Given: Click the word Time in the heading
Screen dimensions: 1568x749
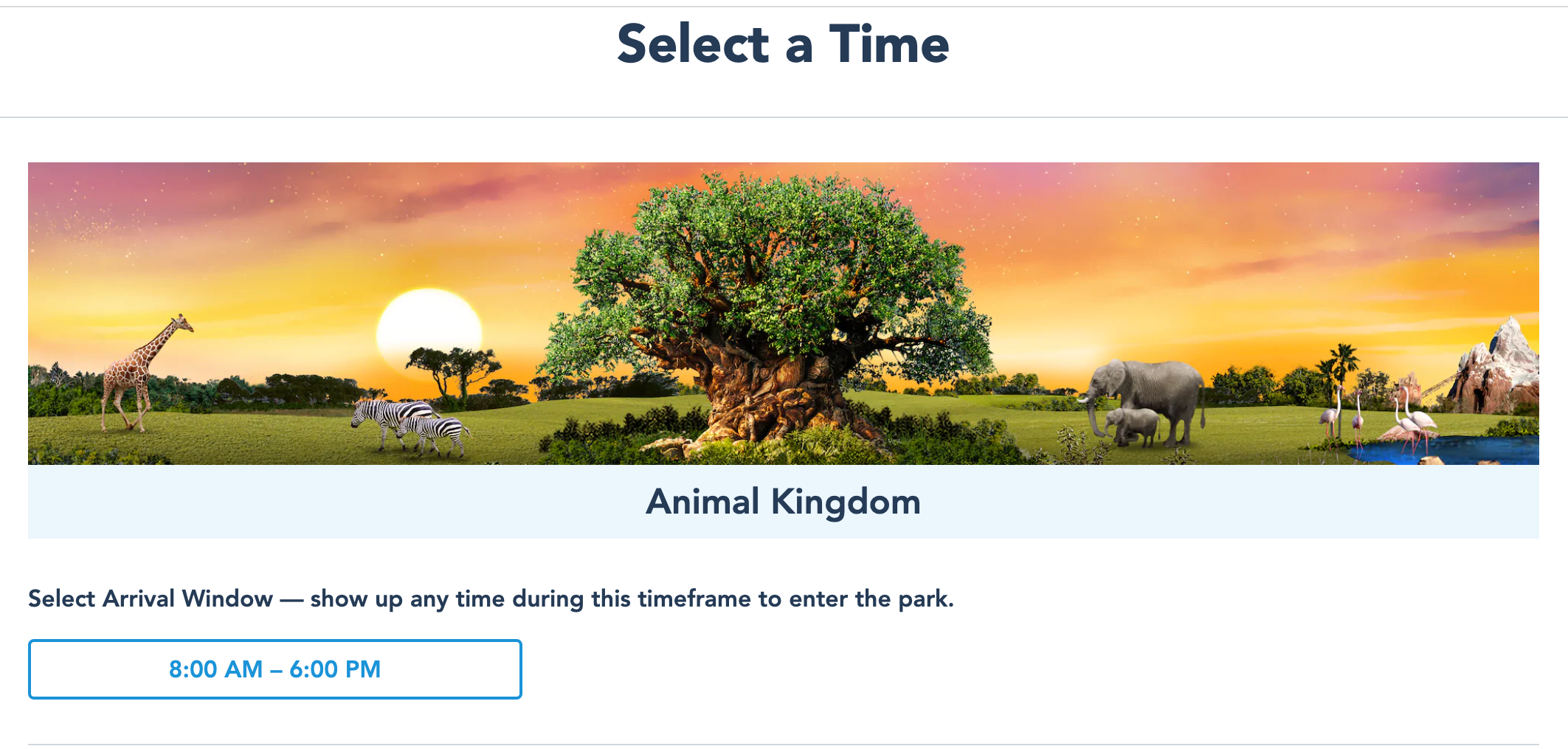Looking at the screenshot, I should click(888, 44).
